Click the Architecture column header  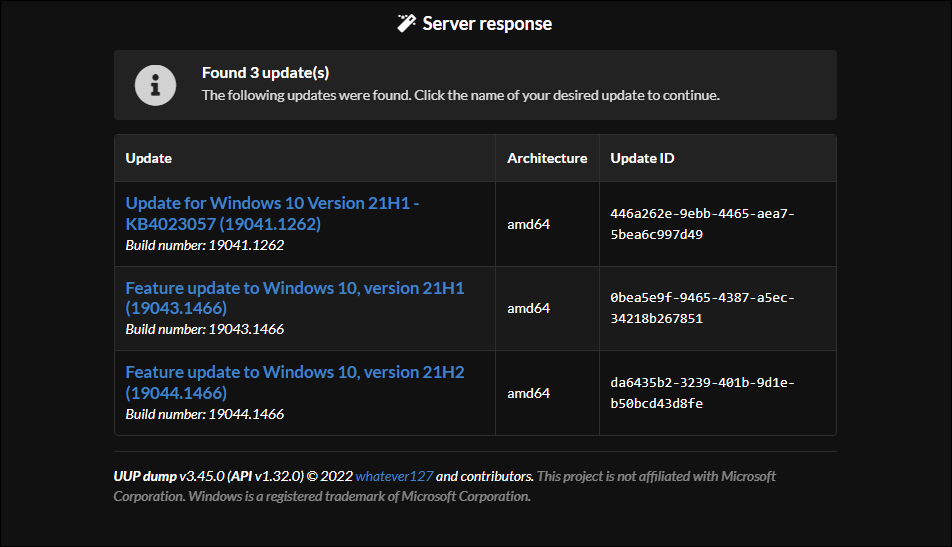point(547,158)
